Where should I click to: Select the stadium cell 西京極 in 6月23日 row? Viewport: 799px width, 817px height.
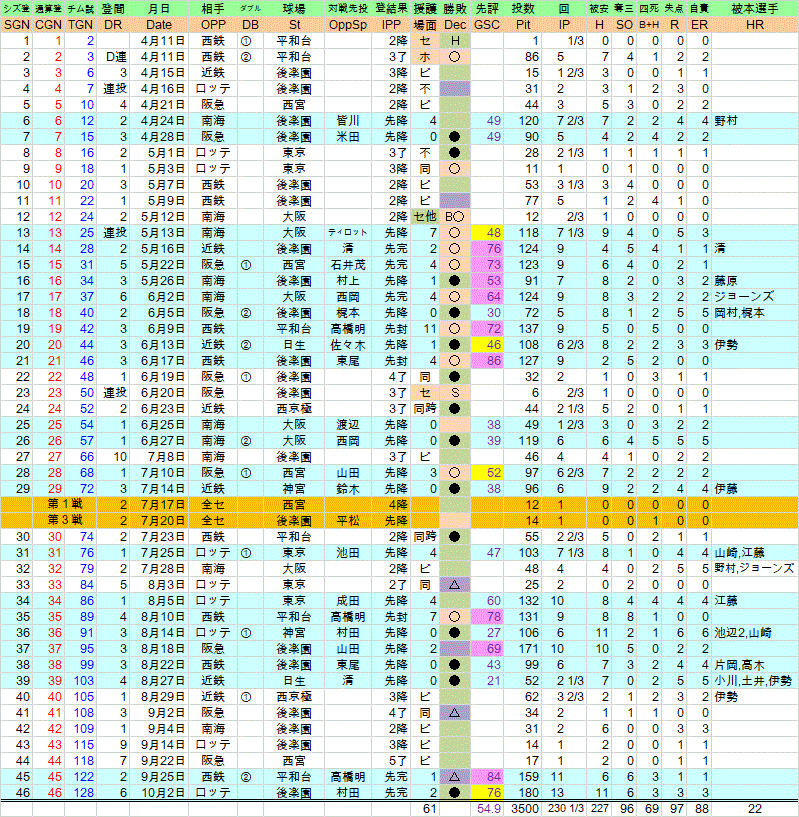[x=294, y=409]
